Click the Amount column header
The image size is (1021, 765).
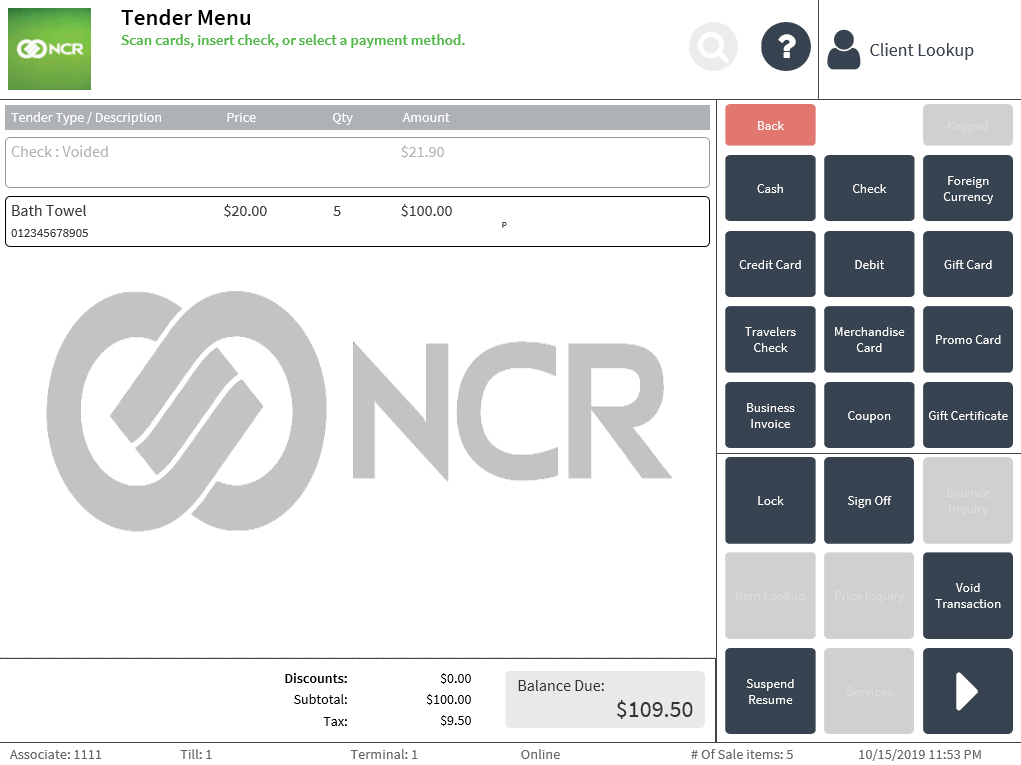coord(426,117)
